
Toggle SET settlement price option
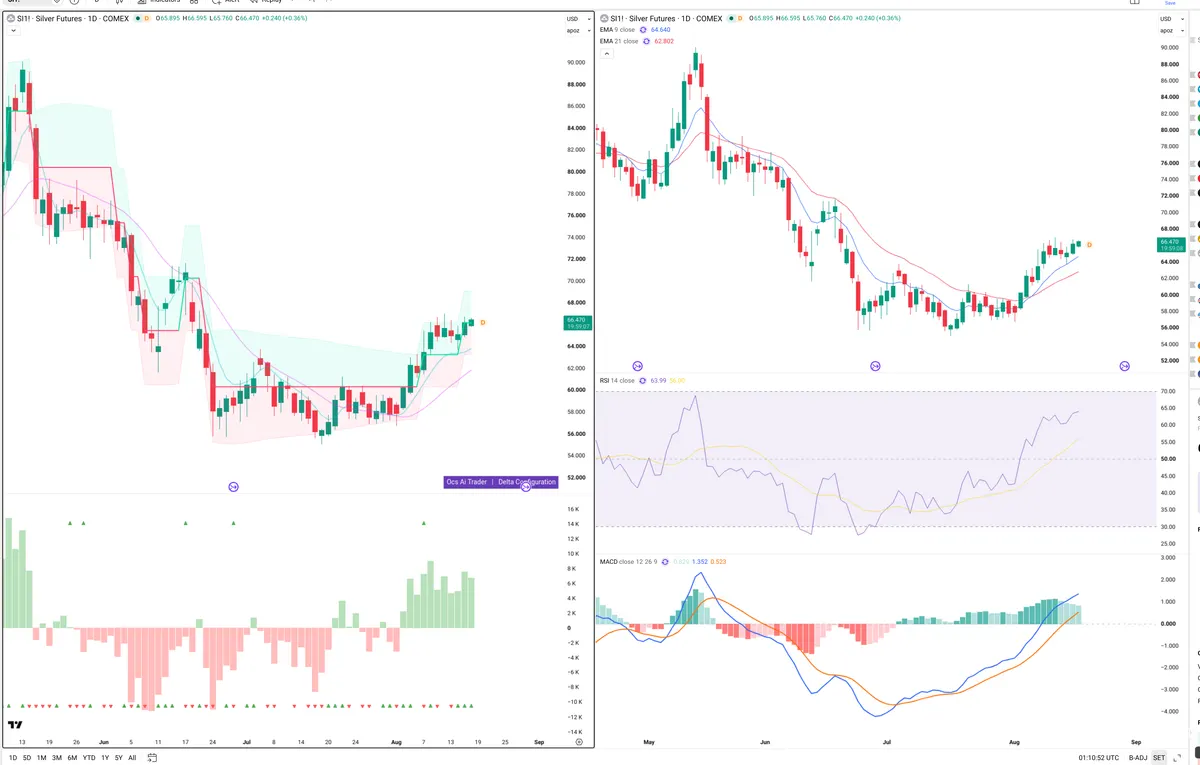pyautogui.click(x=1158, y=758)
